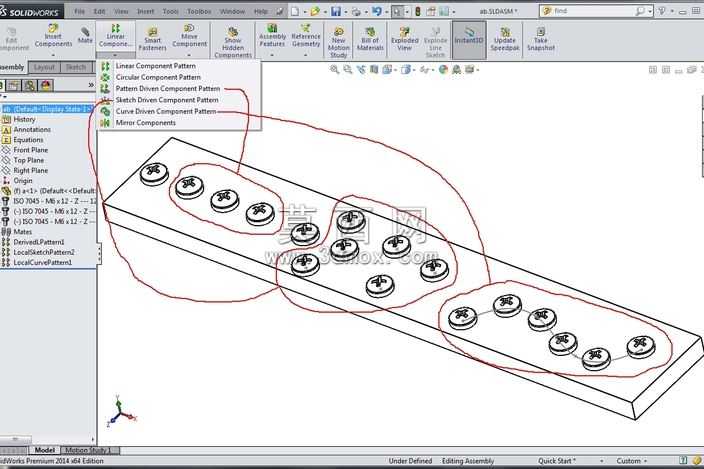Open the Help menu
The width and height of the screenshot is (704, 469).
[260, 11]
